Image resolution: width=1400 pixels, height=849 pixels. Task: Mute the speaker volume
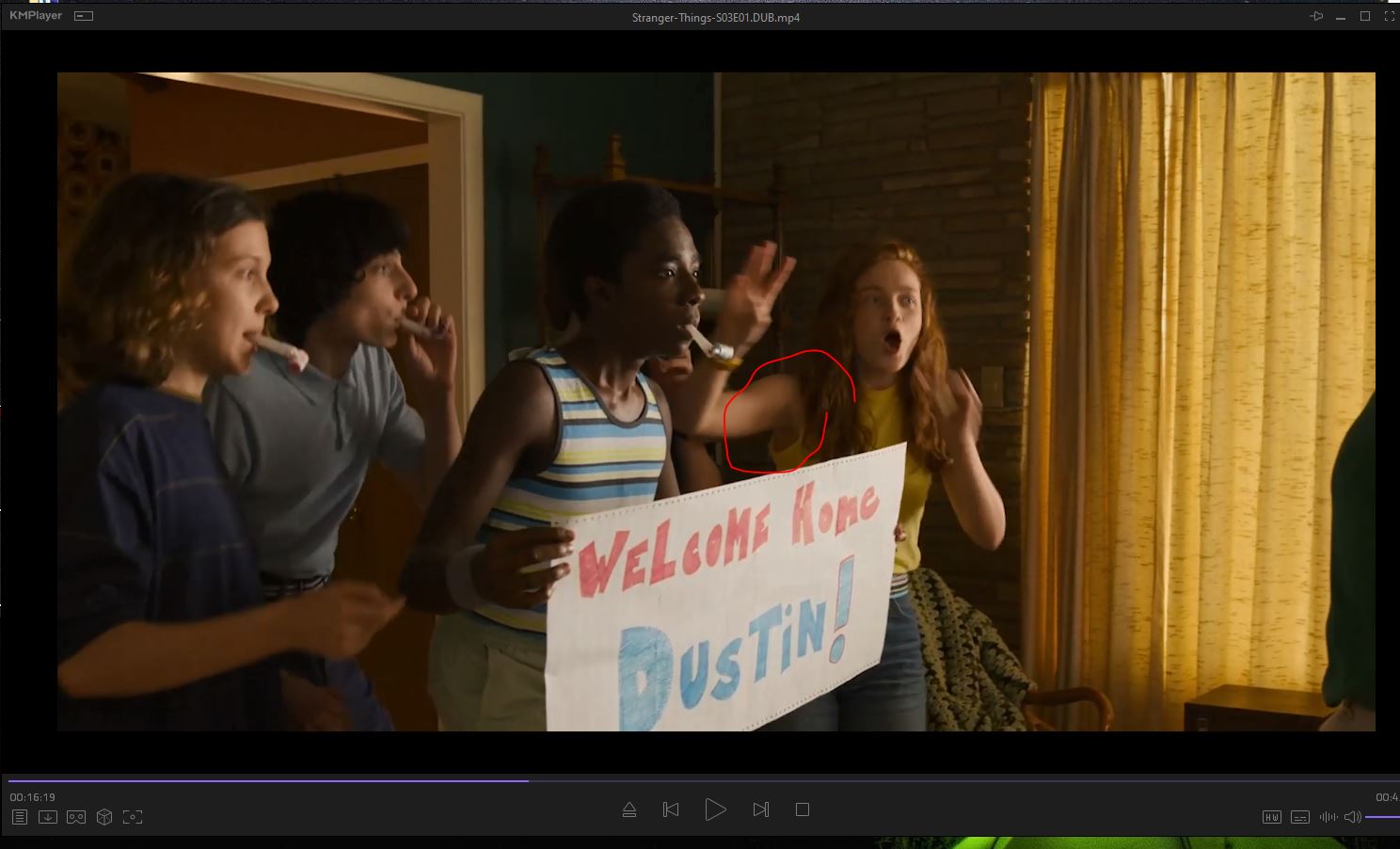[1352, 817]
